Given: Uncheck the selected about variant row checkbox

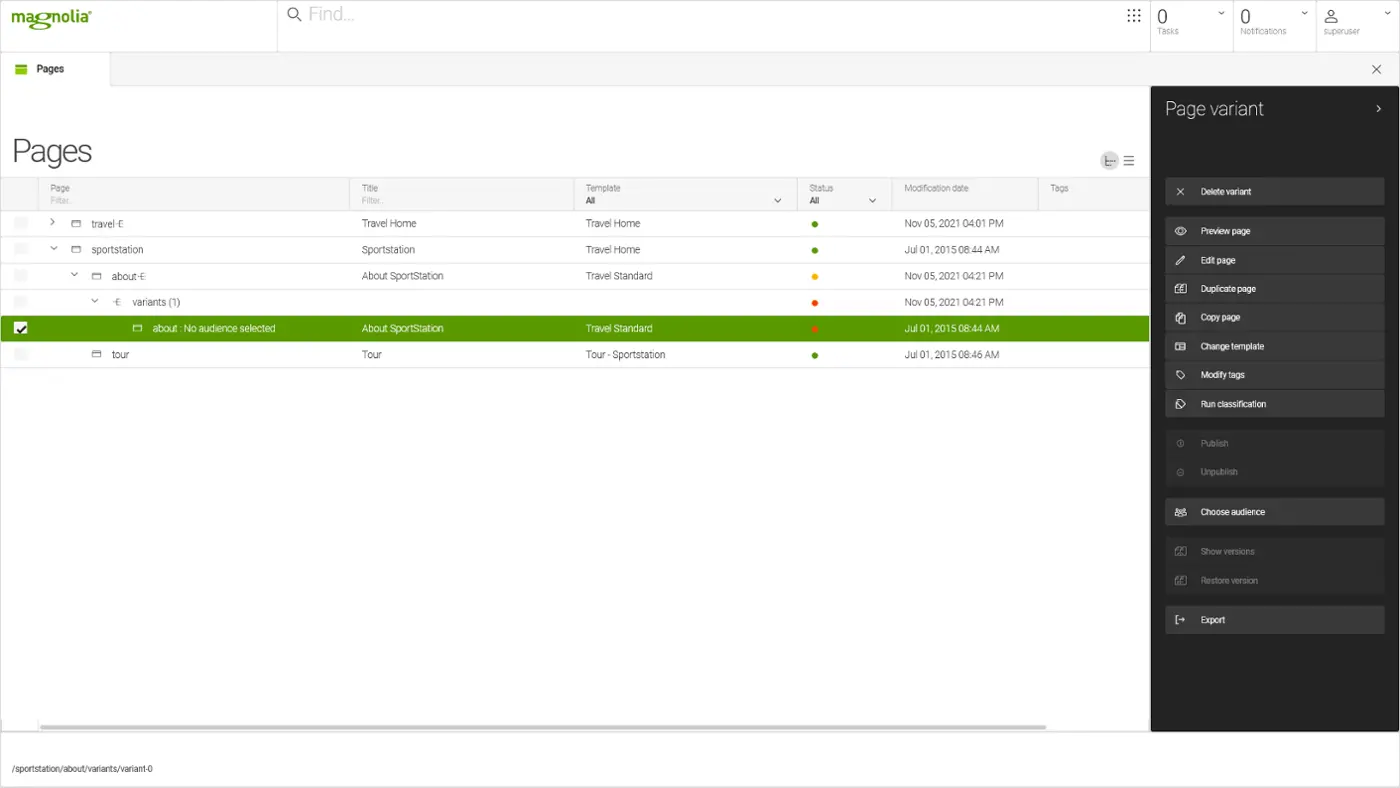Looking at the screenshot, I should pyautogui.click(x=20, y=328).
